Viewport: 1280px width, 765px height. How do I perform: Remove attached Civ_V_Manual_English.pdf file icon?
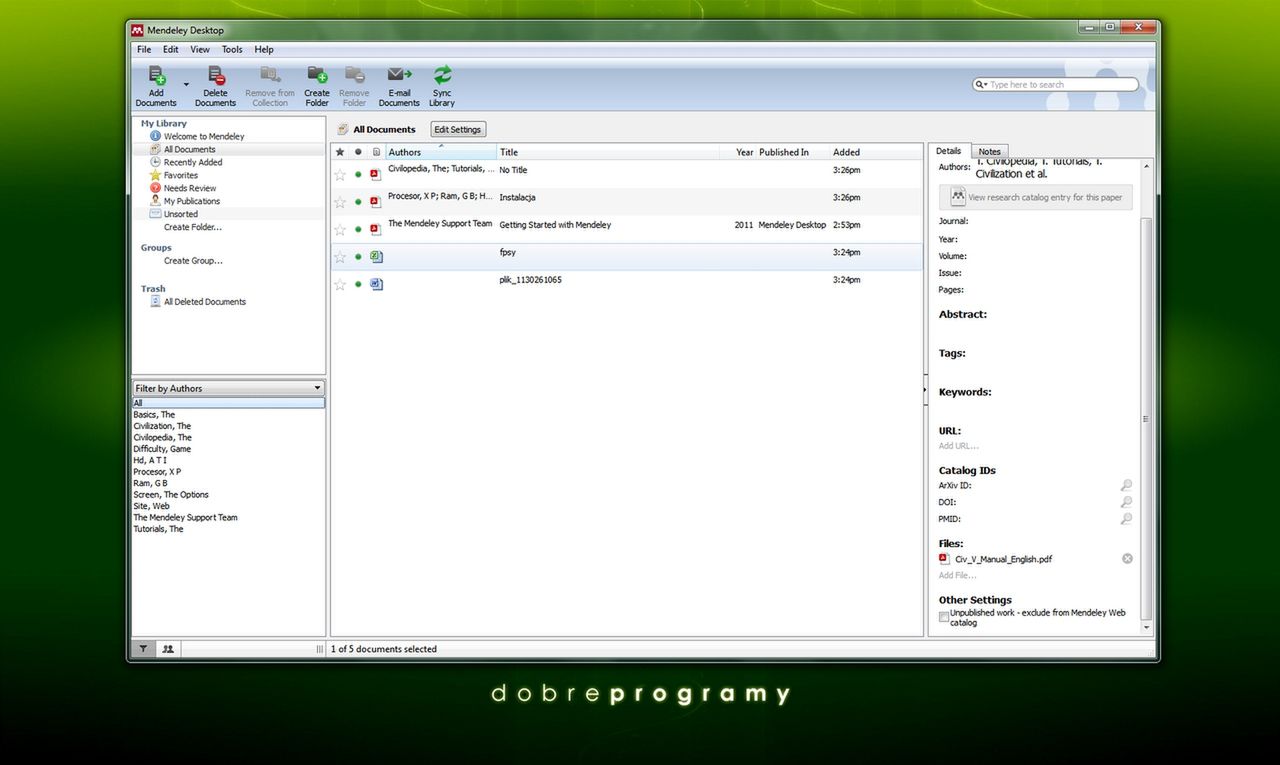tap(1127, 559)
